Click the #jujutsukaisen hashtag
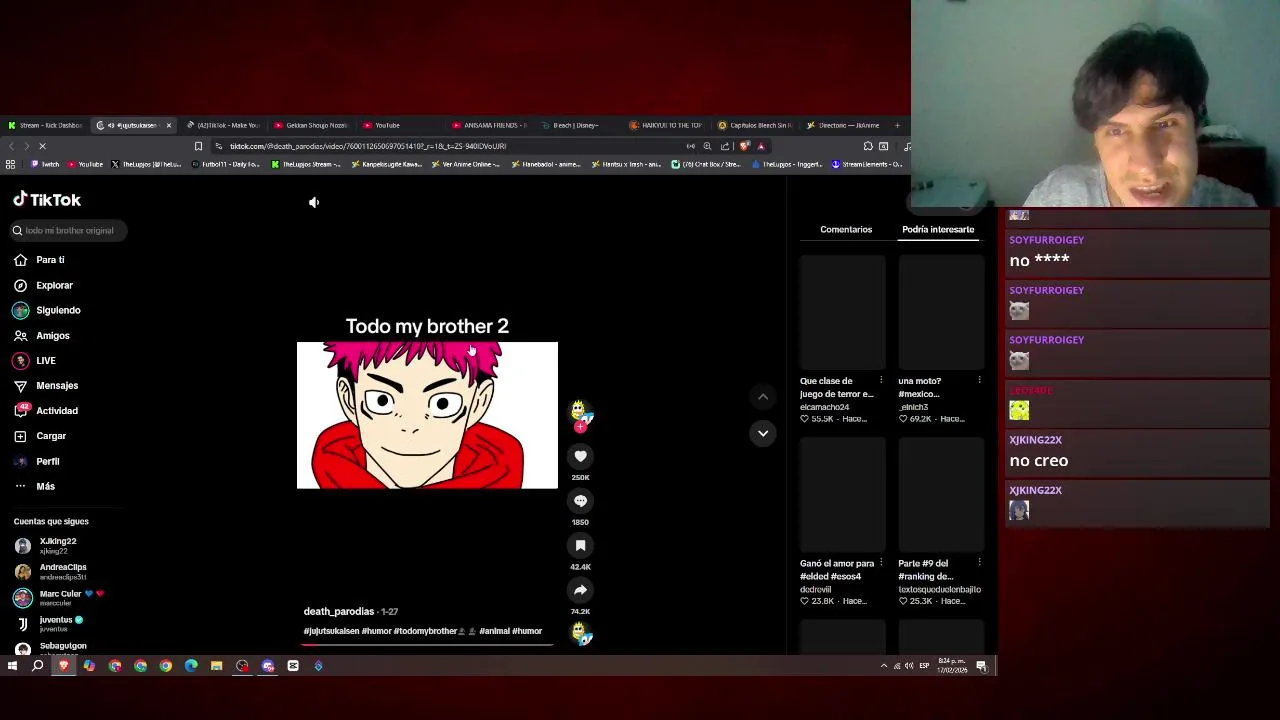 (331, 631)
